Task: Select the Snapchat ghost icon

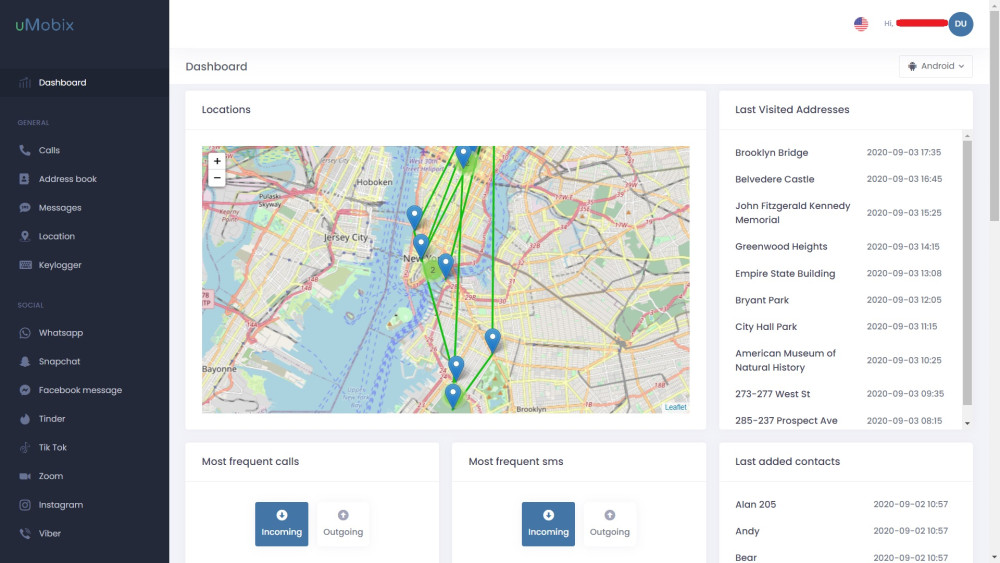Action: 25,362
